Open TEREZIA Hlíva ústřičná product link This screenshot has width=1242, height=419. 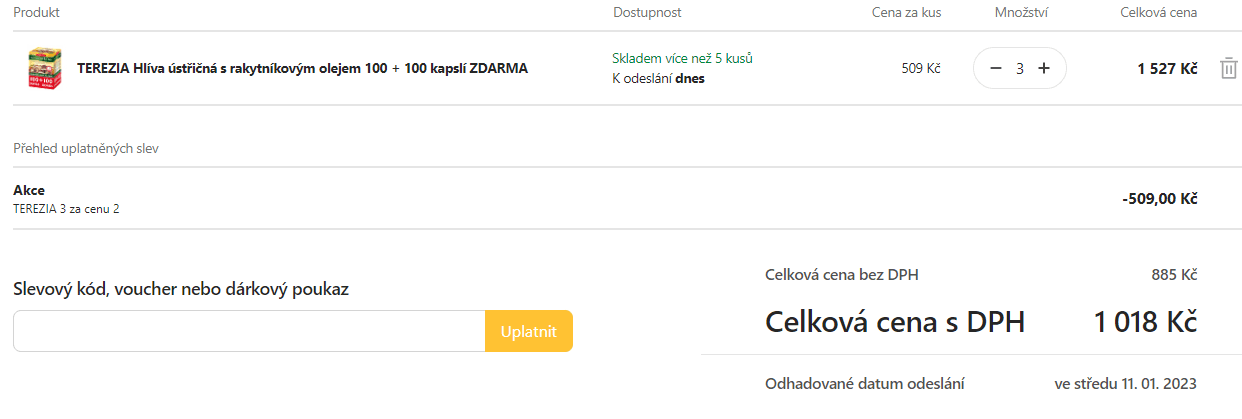[x=302, y=69]
